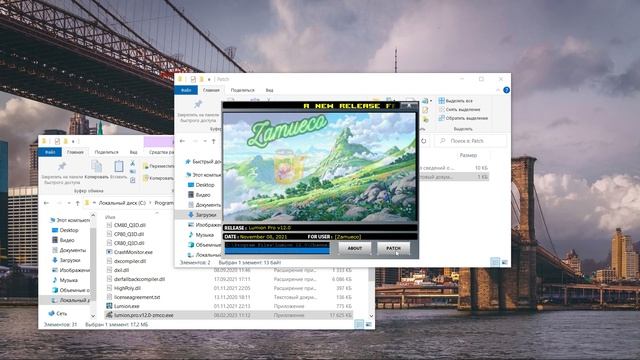This screenshot has width=640, height=360.
Task: Click sidebar scrollbar down arrow in Lumion folder window
Action: coord(93,316)
